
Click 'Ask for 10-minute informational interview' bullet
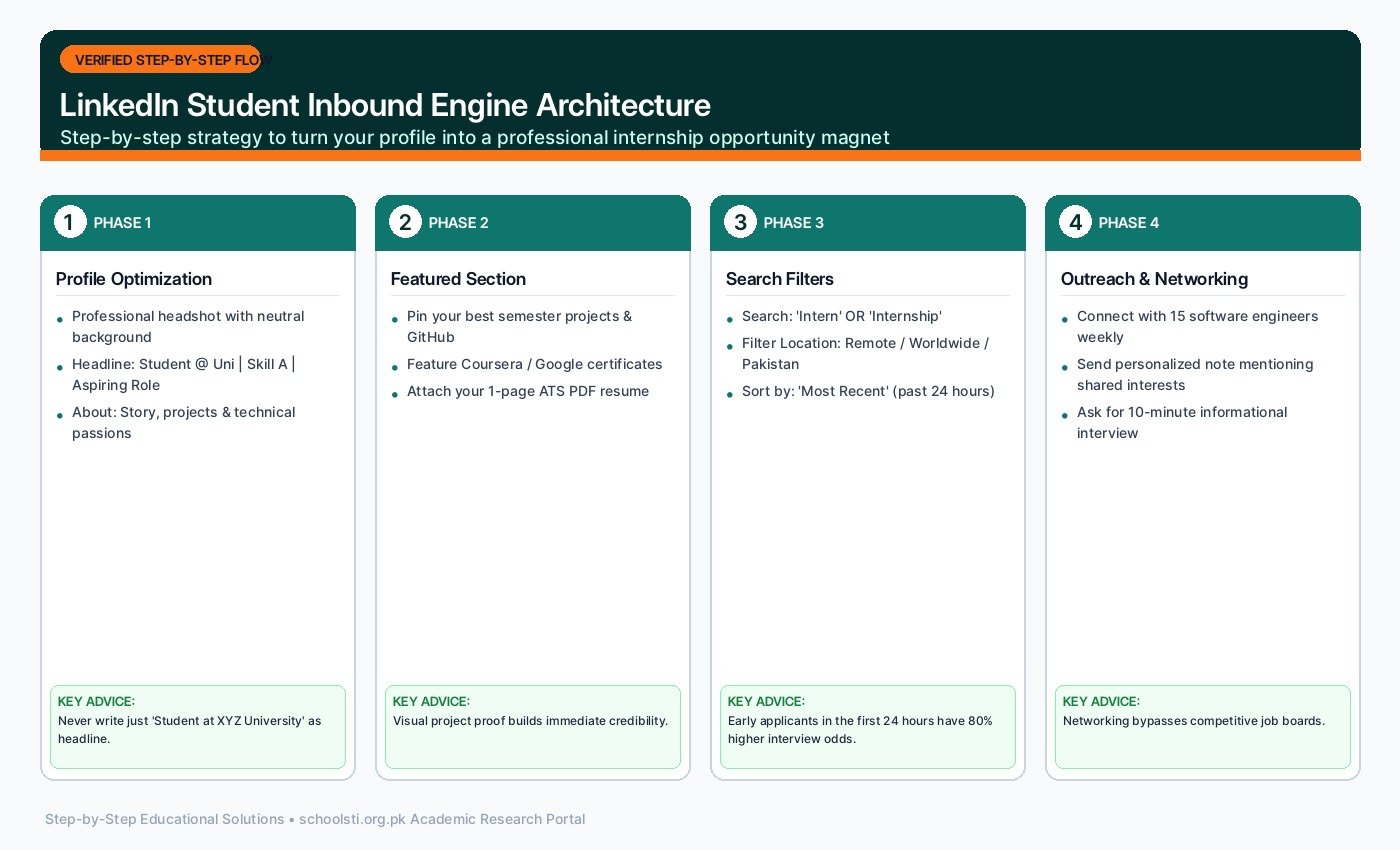pos(1182,423)
